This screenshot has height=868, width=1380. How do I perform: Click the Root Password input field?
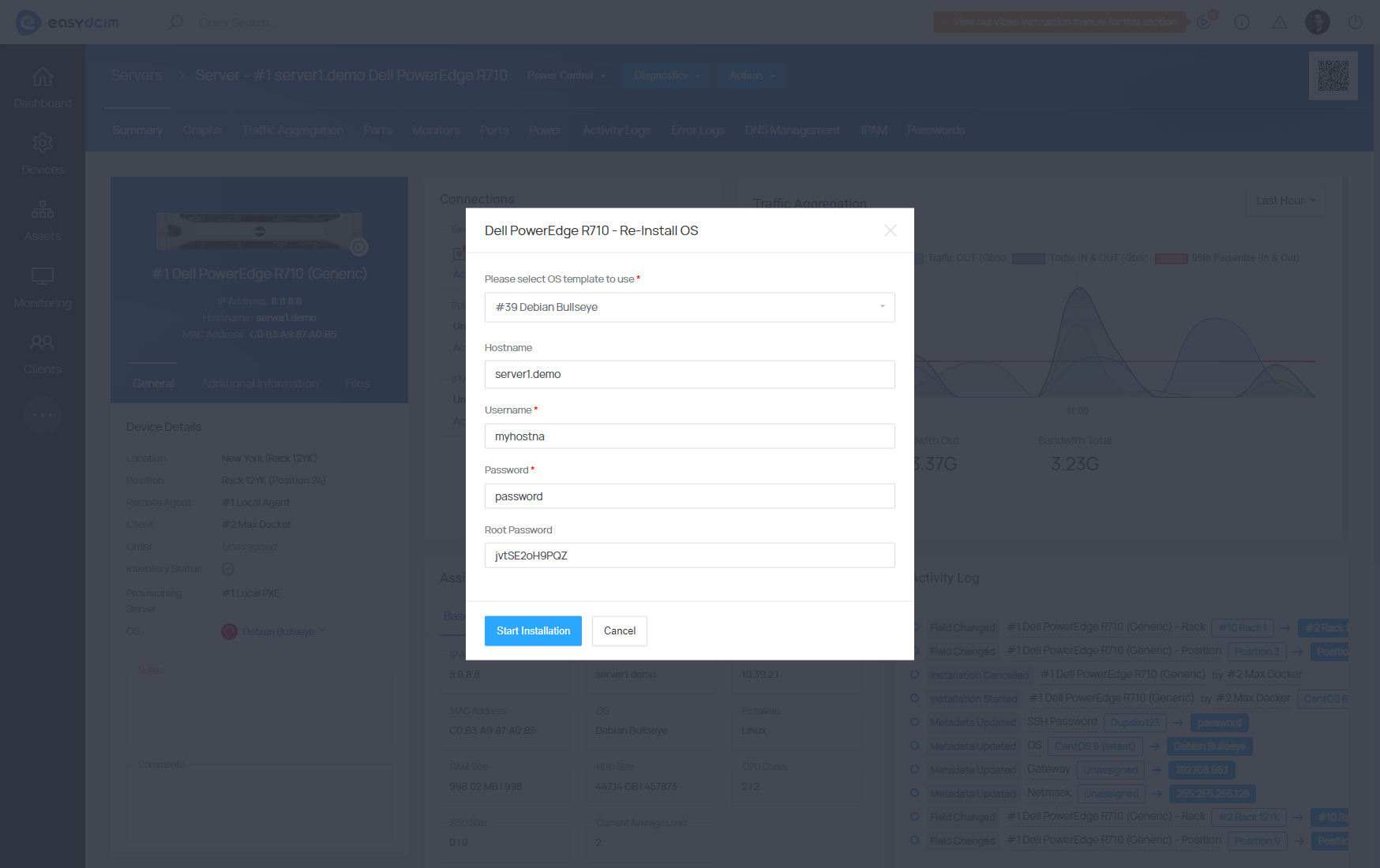click(689, 556)
